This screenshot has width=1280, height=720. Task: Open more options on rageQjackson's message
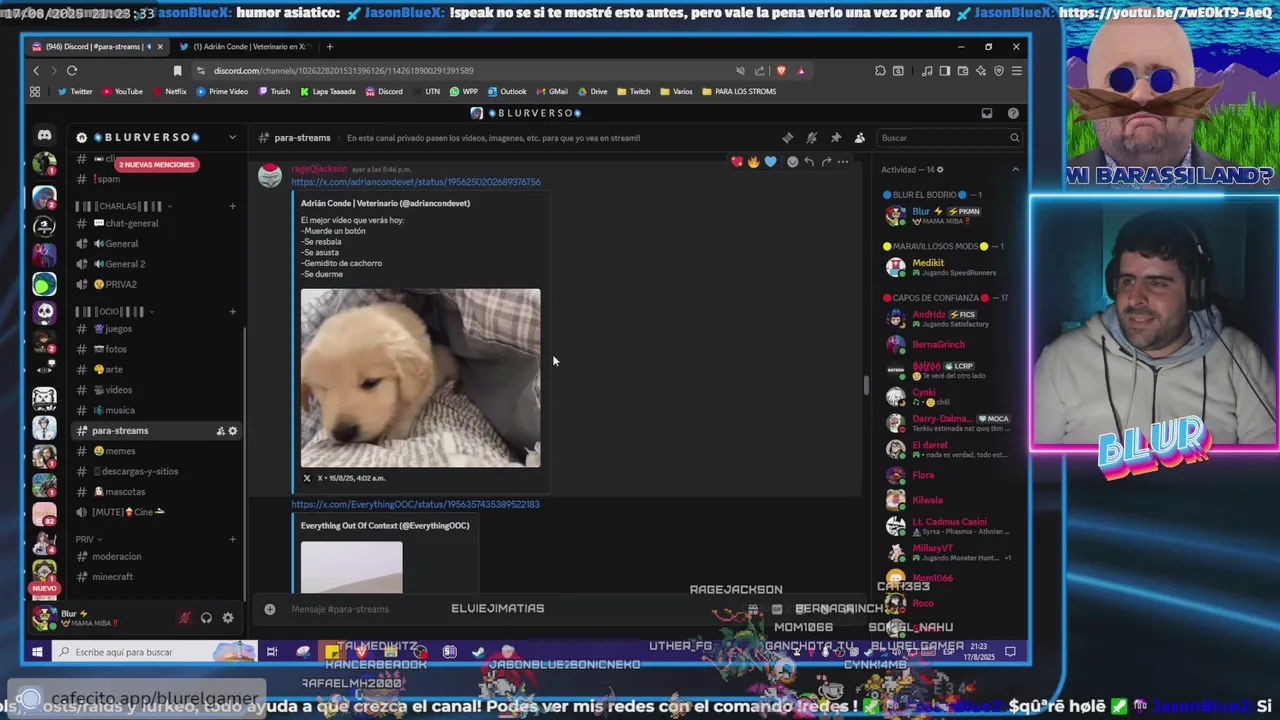(x=843, y=161)
